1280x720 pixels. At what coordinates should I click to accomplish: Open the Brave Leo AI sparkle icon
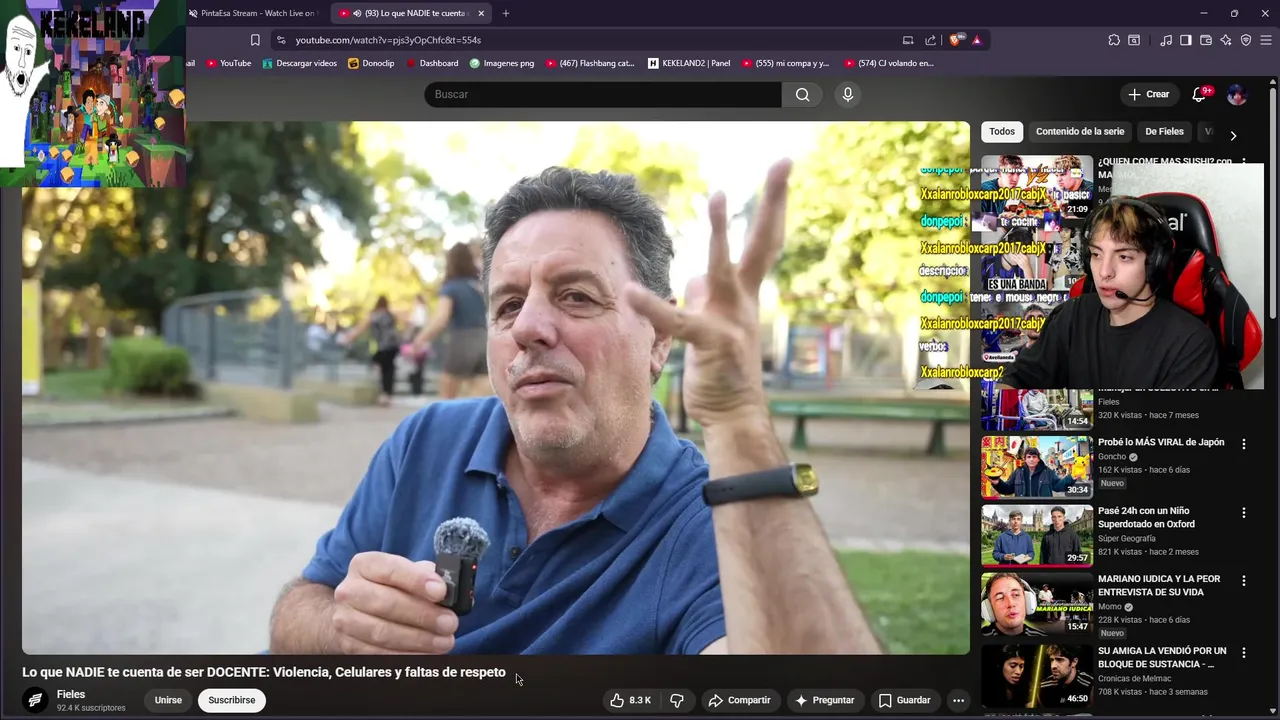click(1226, 40)
